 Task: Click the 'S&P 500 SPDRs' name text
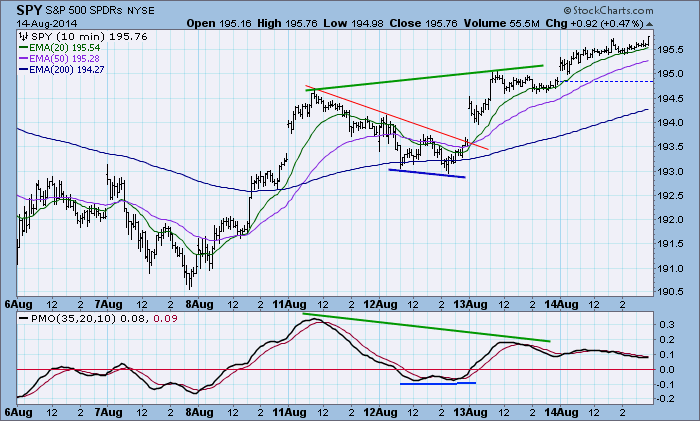click(86, 10)
